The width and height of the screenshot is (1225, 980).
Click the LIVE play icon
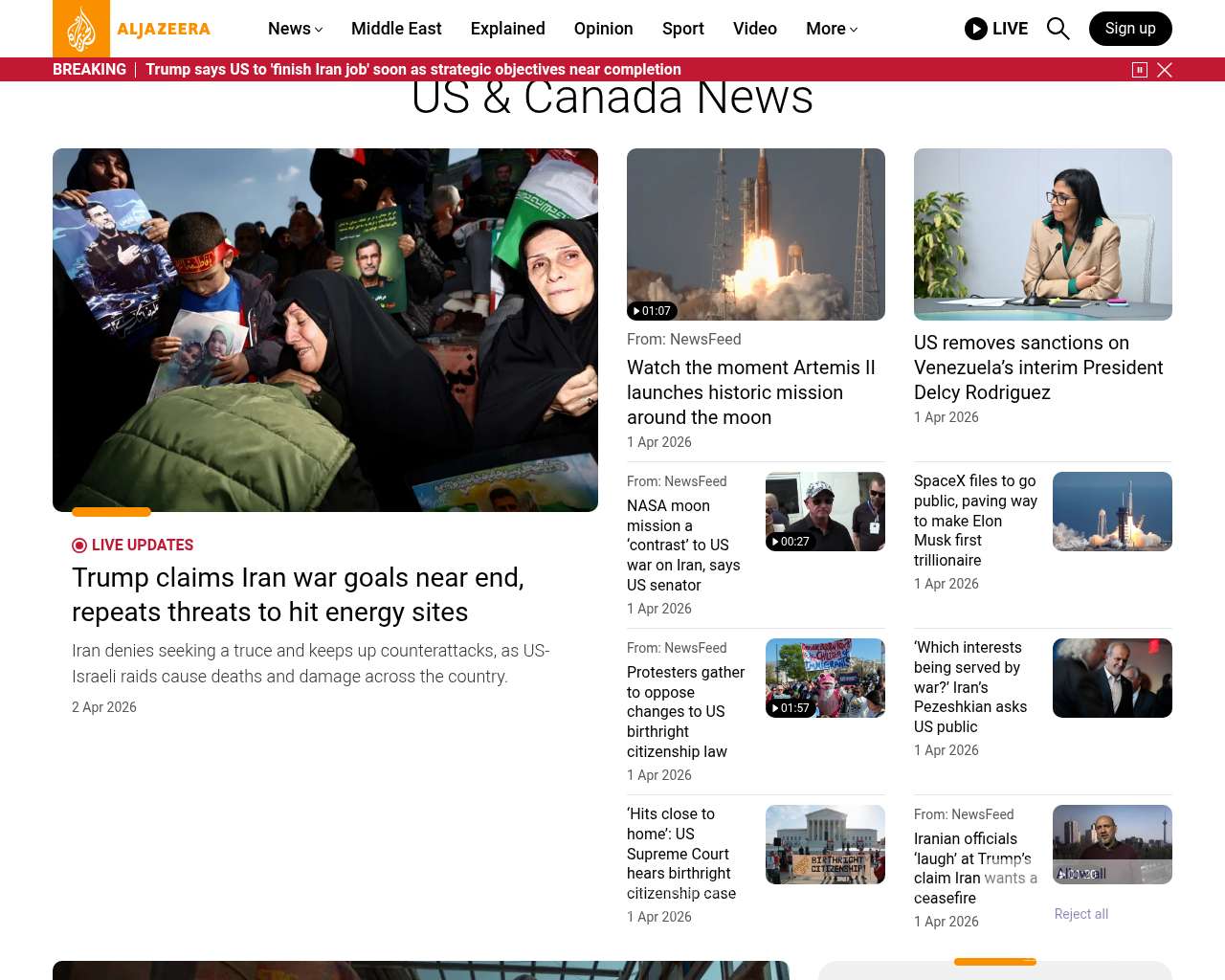tap(975, 29)
